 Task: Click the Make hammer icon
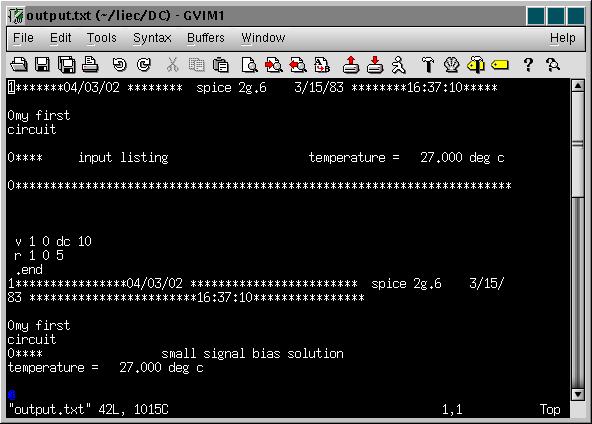pyautogui.click(x=428, y=65)
